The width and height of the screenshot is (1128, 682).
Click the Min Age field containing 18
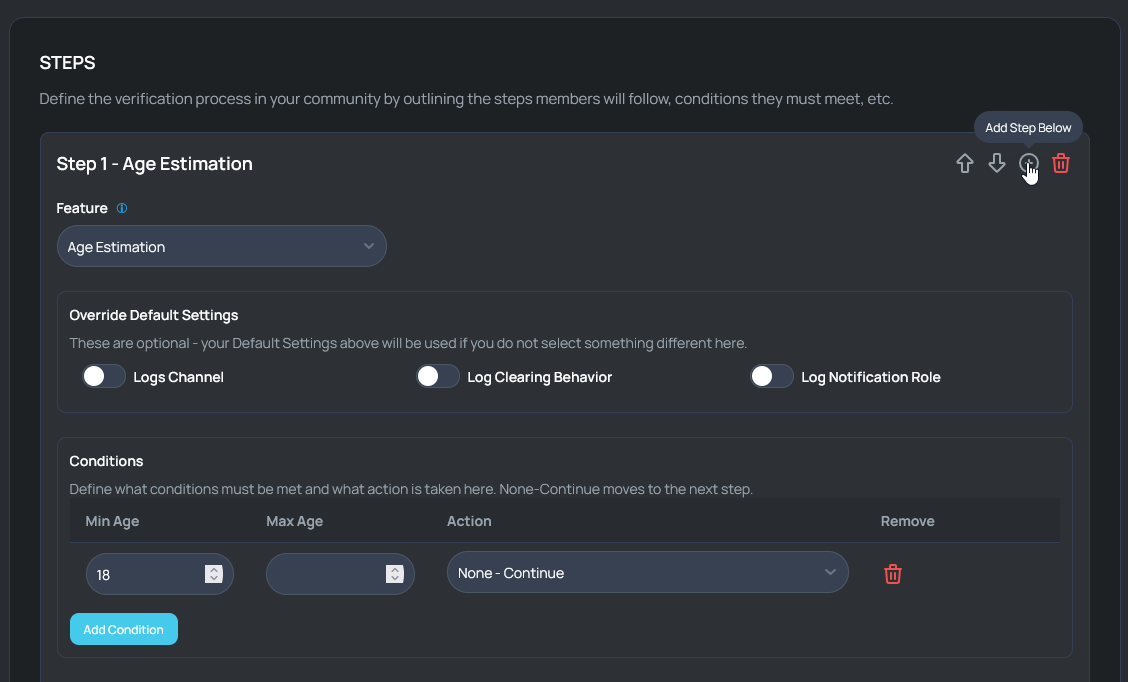[145, 574]
